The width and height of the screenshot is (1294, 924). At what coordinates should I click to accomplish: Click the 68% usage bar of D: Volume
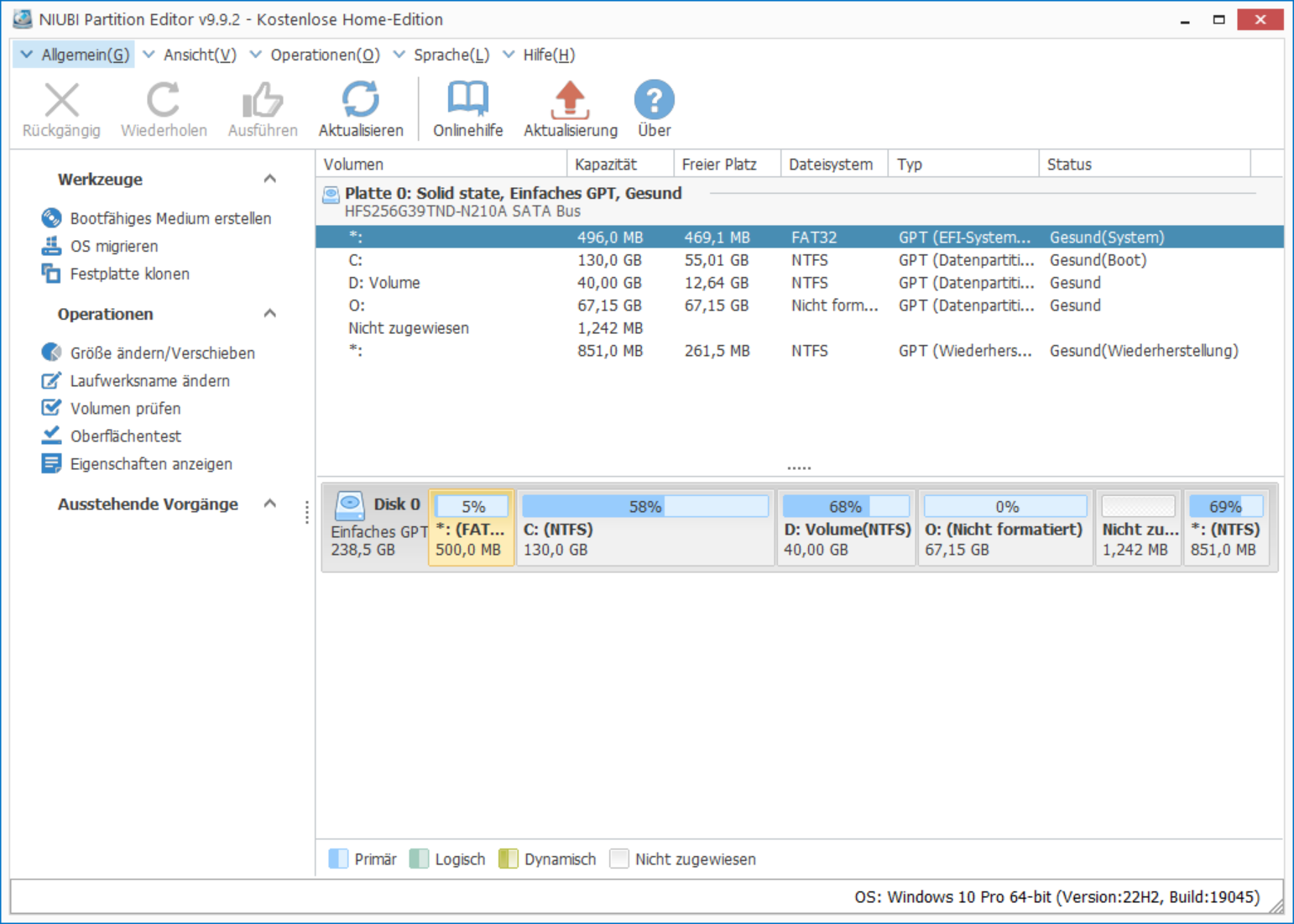(846, 506)
